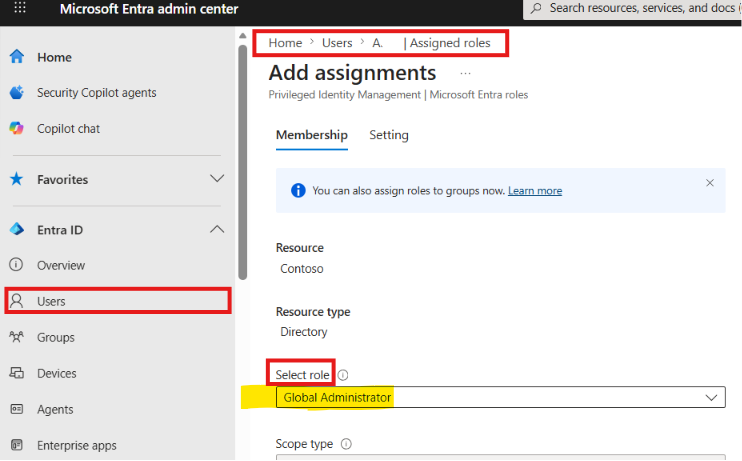Open Copilot chat menu item
Image resolution: width=742 pixels, height=461 pixels.
tap(69, 129)
